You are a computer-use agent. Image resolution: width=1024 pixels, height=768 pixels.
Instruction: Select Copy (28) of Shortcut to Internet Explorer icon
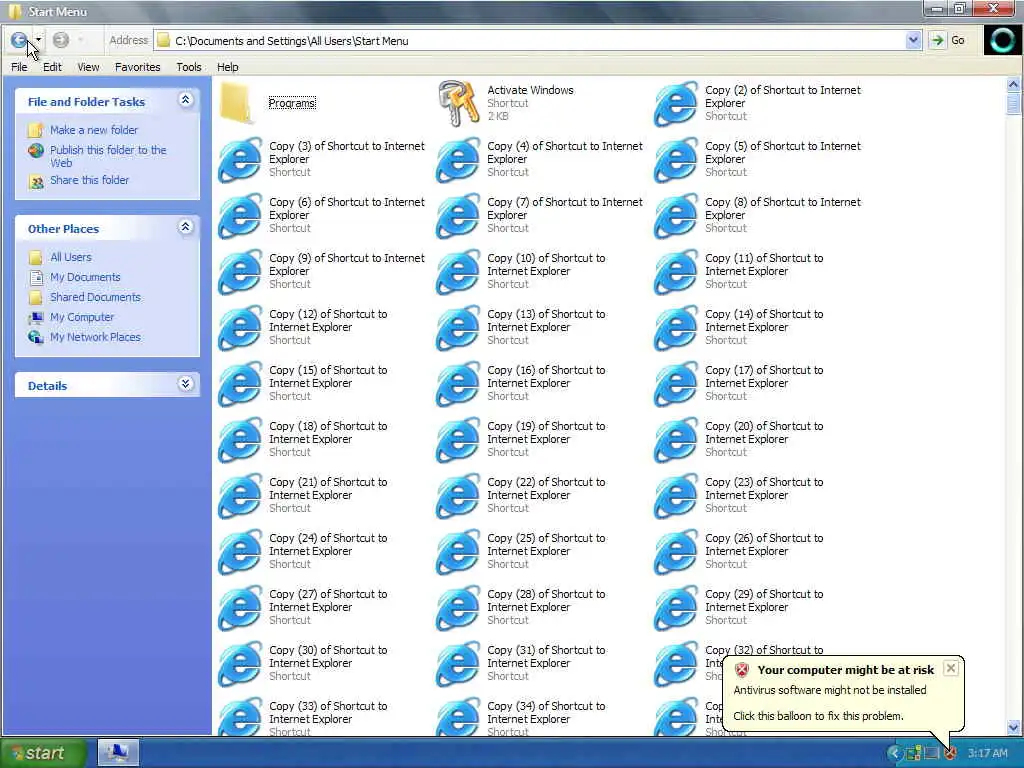click(x=458, y=609)
